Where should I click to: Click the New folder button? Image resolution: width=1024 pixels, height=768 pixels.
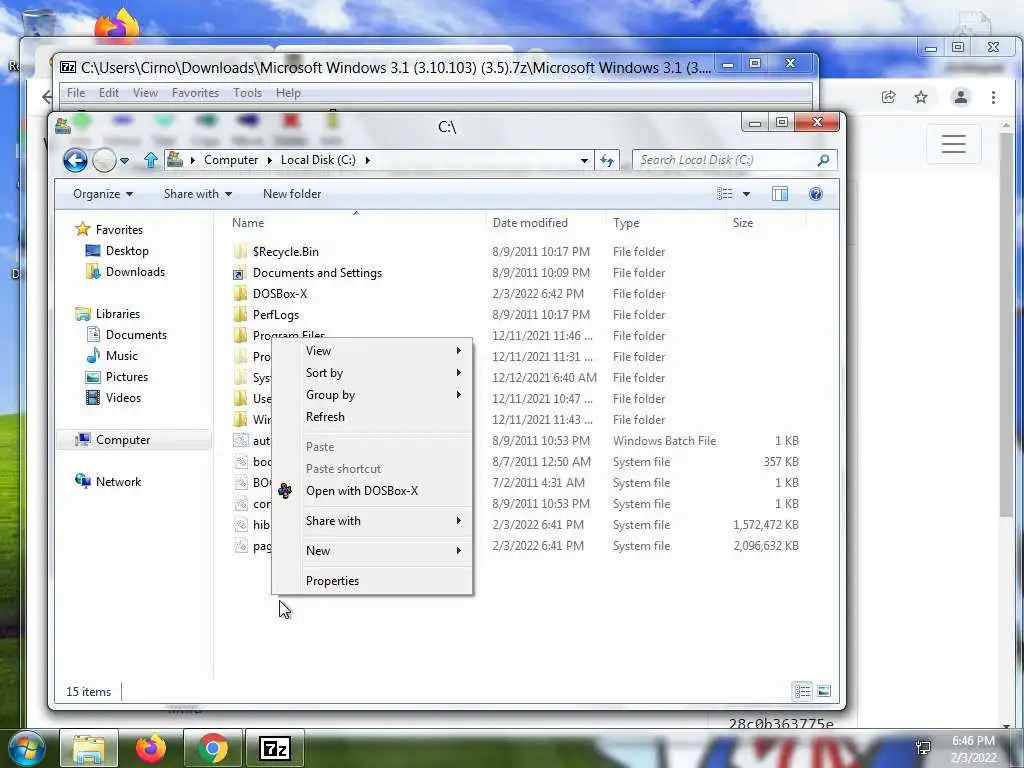tap(292, 194)
